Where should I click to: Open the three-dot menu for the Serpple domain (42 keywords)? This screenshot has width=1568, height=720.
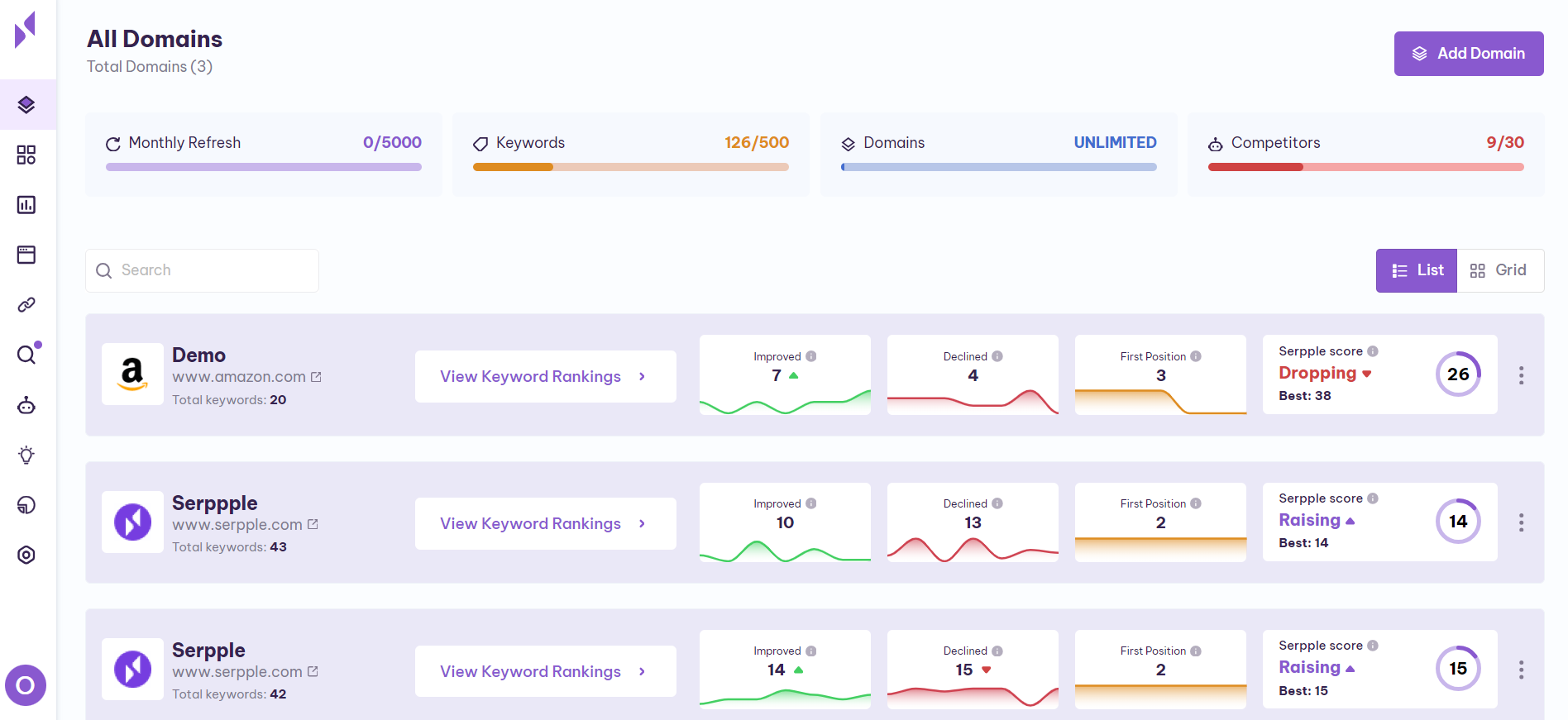tap(1521, 670)
